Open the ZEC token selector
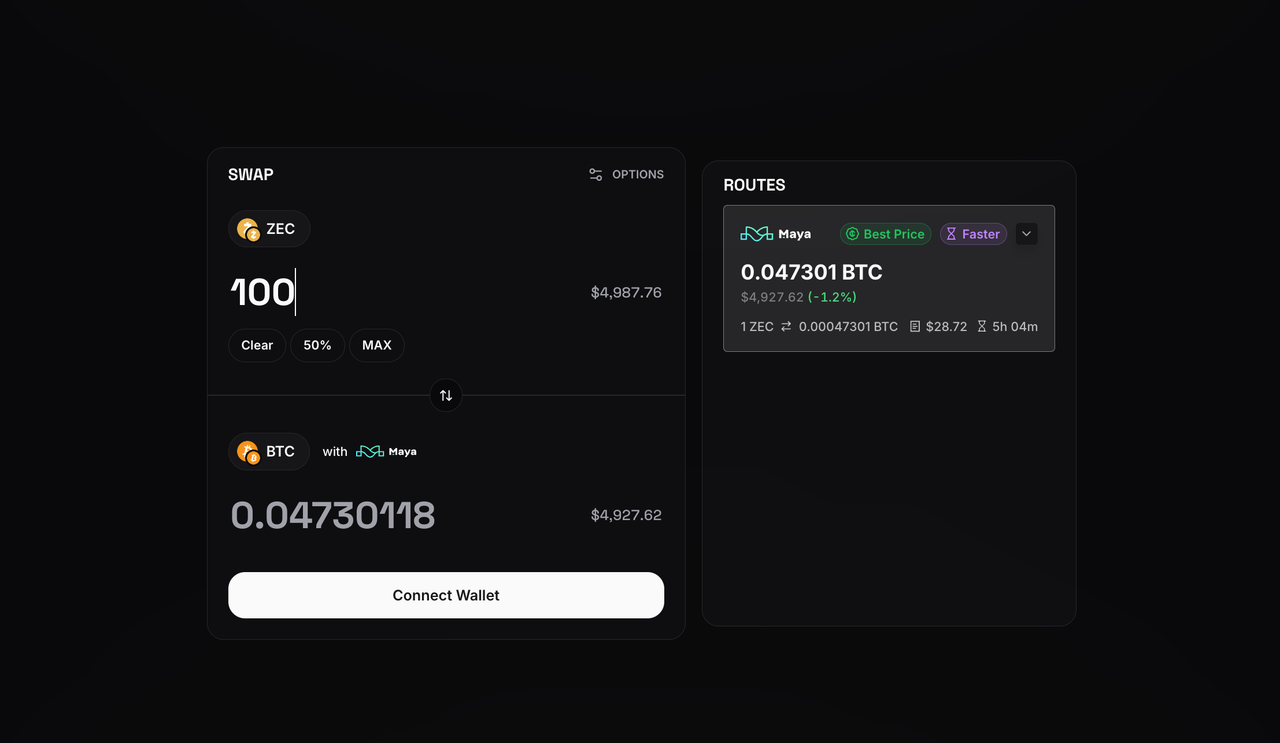Viewport: 1280px width, 743px height. pos(269,229)
